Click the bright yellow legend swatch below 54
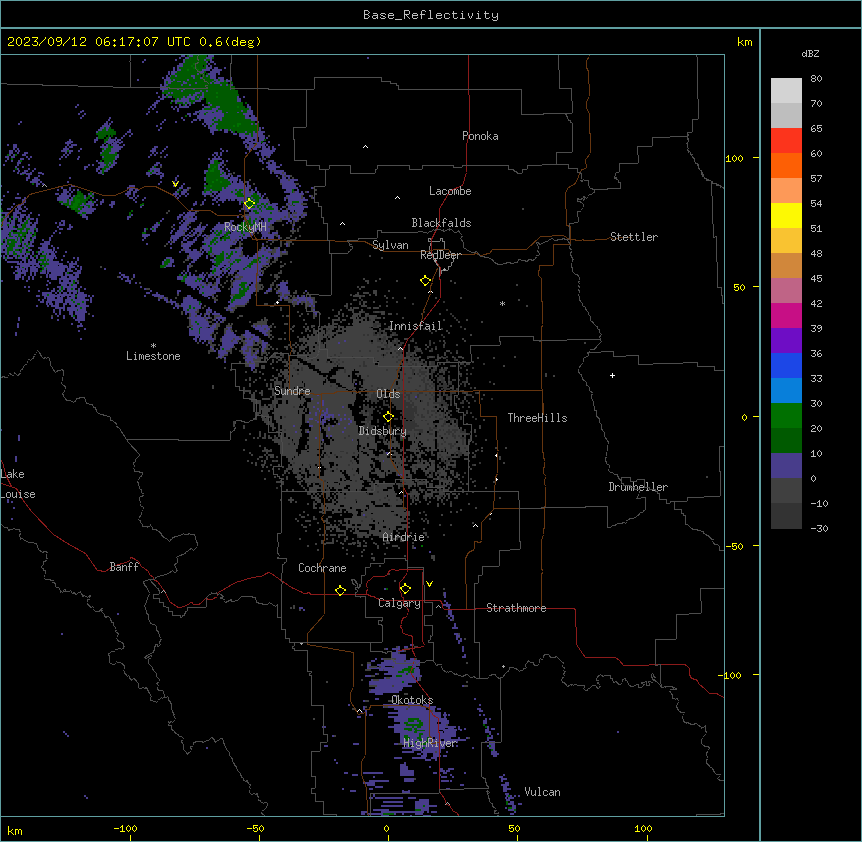The image size is (862, 842). (x=786, y=215)
